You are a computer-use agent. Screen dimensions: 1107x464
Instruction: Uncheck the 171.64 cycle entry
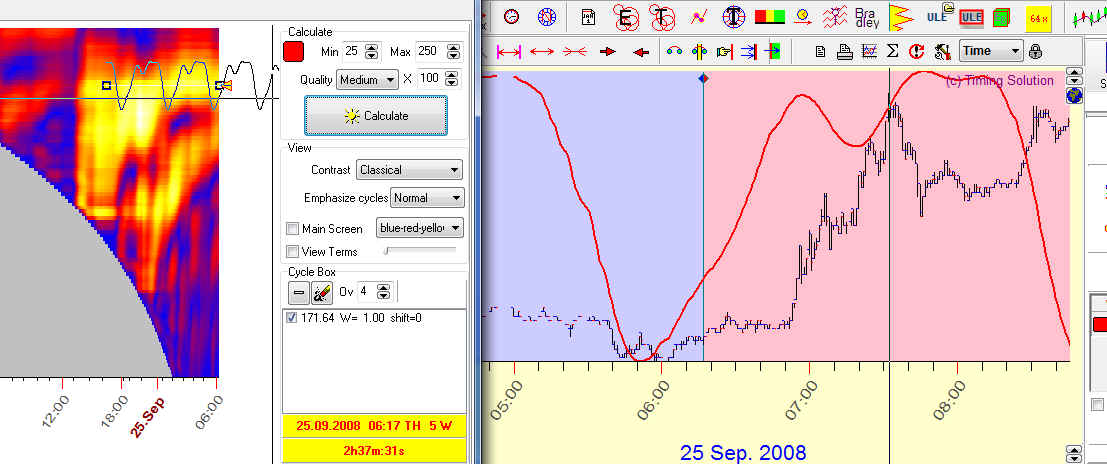tap(292, 318)
